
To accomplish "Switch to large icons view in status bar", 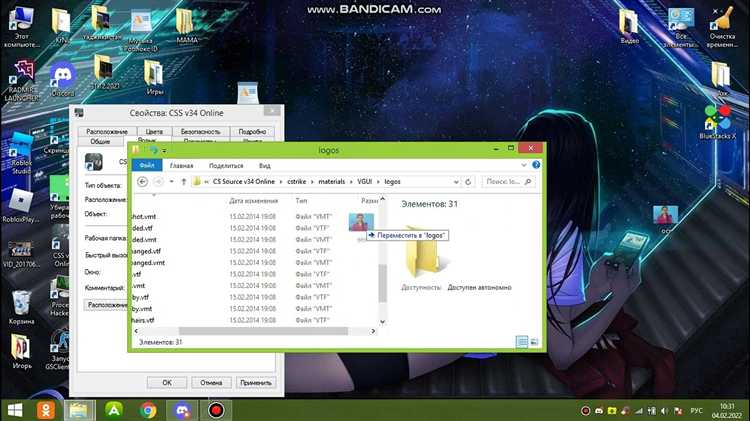I will 534,342.
